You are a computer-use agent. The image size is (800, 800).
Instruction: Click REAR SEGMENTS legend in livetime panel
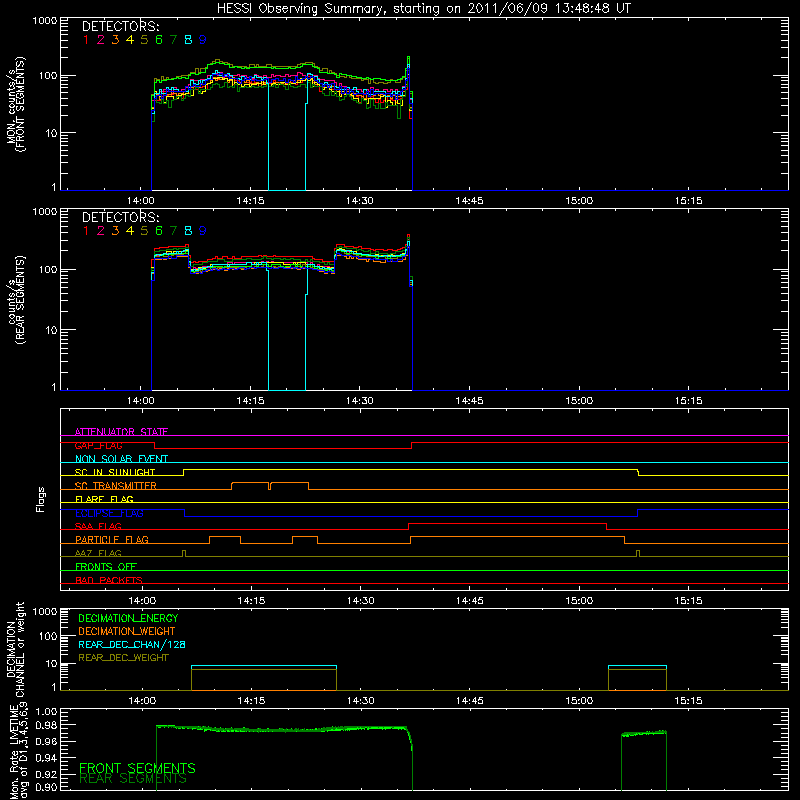pyautogui.click(x=133, y=779)
